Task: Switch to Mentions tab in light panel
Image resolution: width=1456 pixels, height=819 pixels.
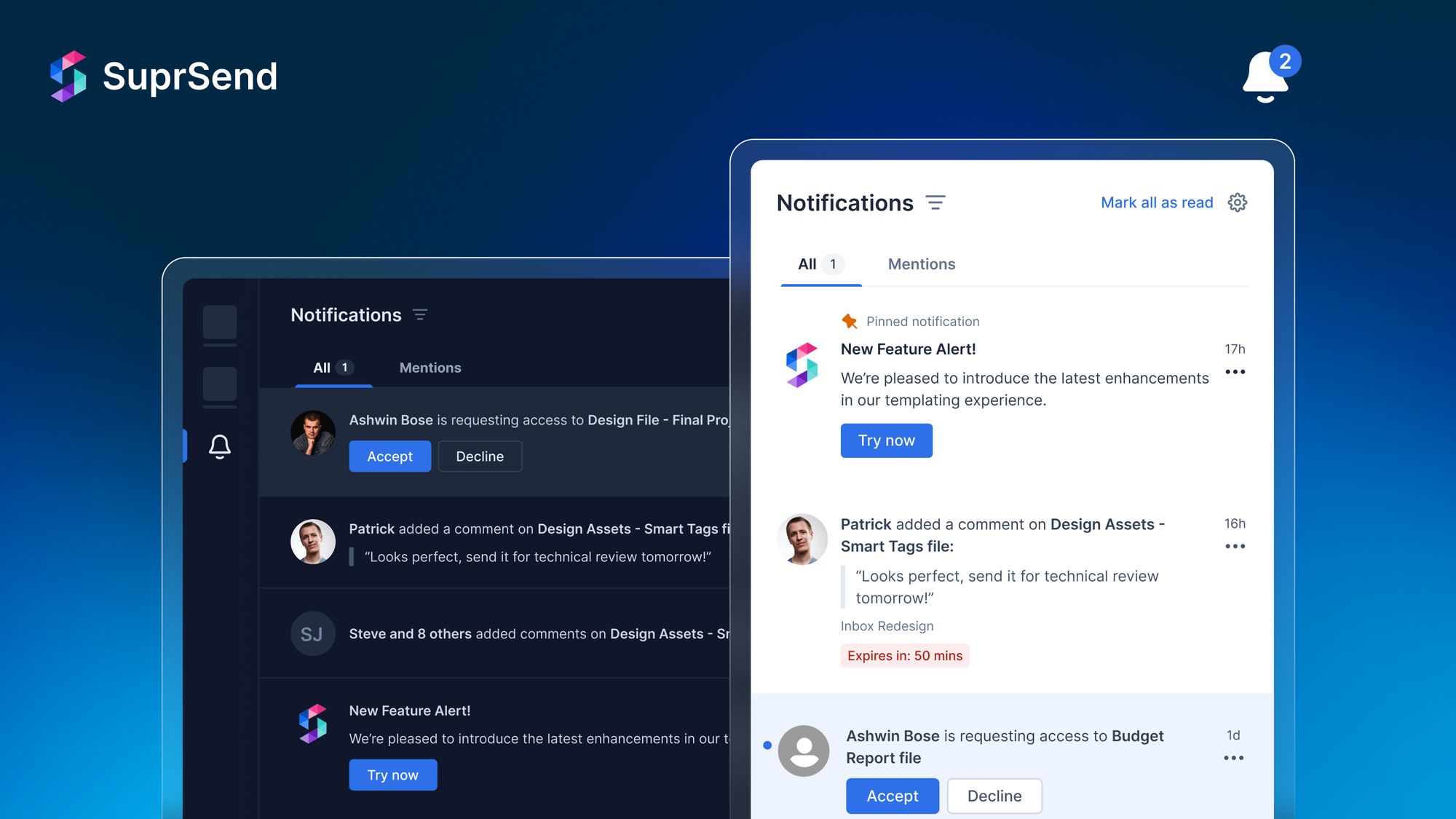Action: (x=921, y=264)
